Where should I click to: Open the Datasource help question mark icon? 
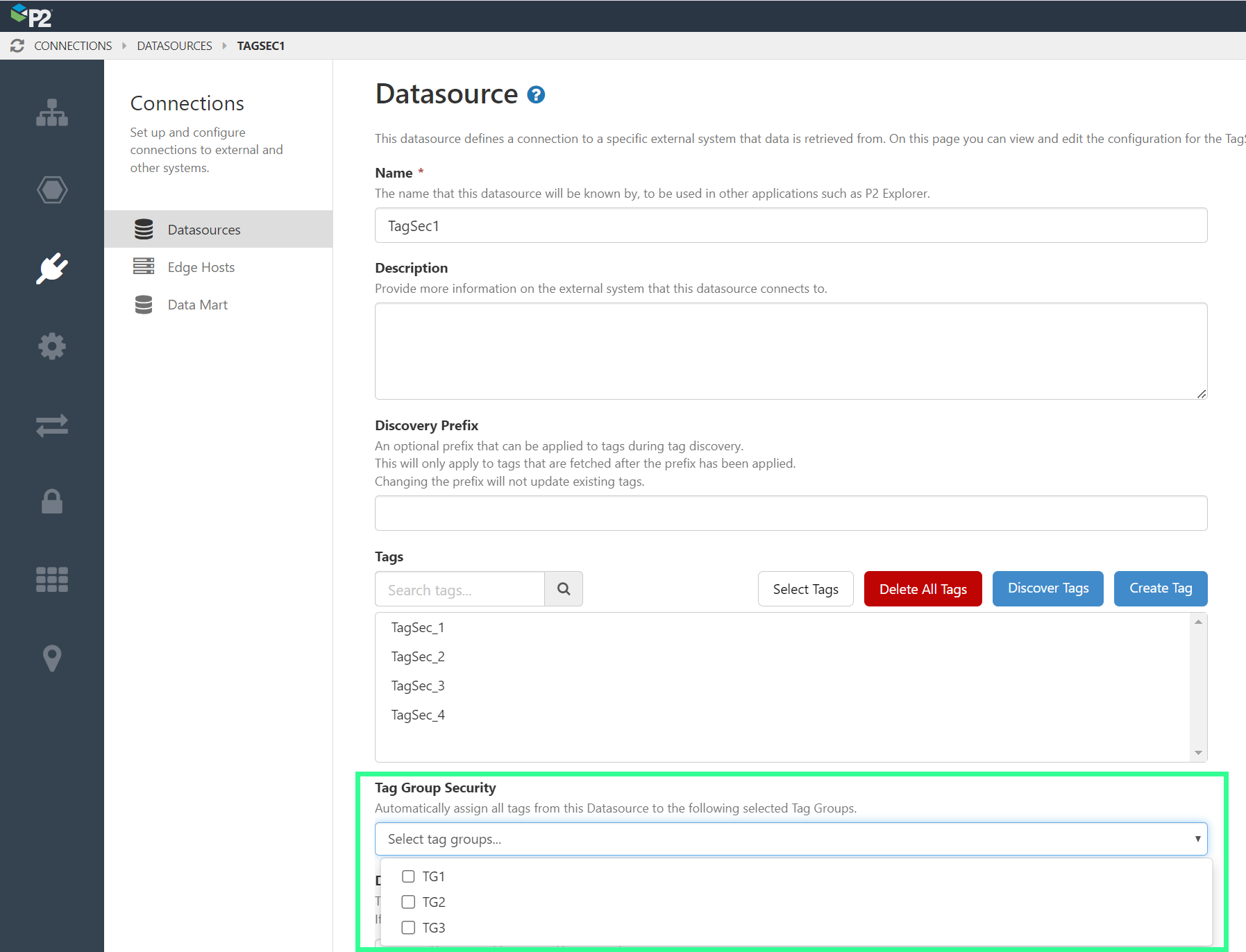(x=535, y=95)
